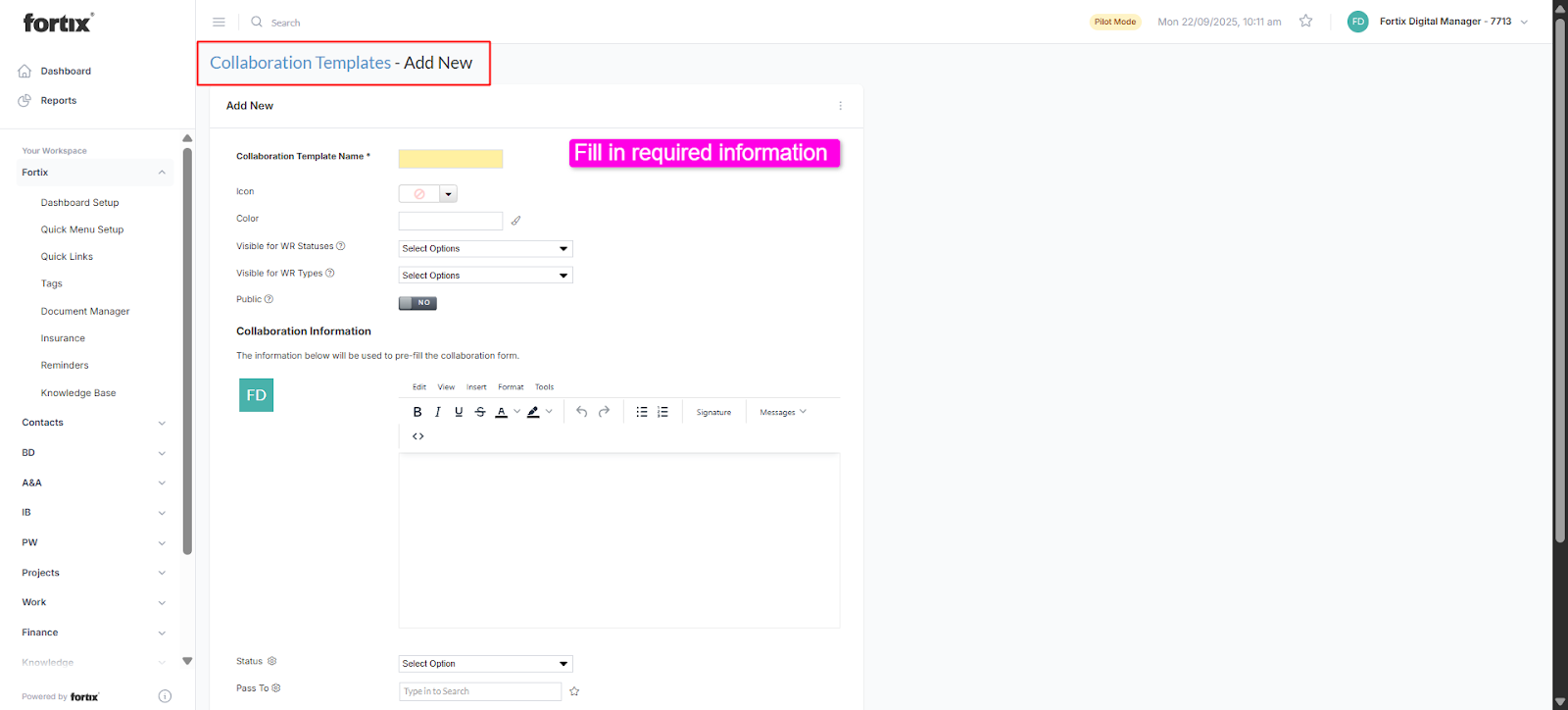
Task: Open the Icon picker dropdown
Action: pyautogui.click(x=449, y=194)
